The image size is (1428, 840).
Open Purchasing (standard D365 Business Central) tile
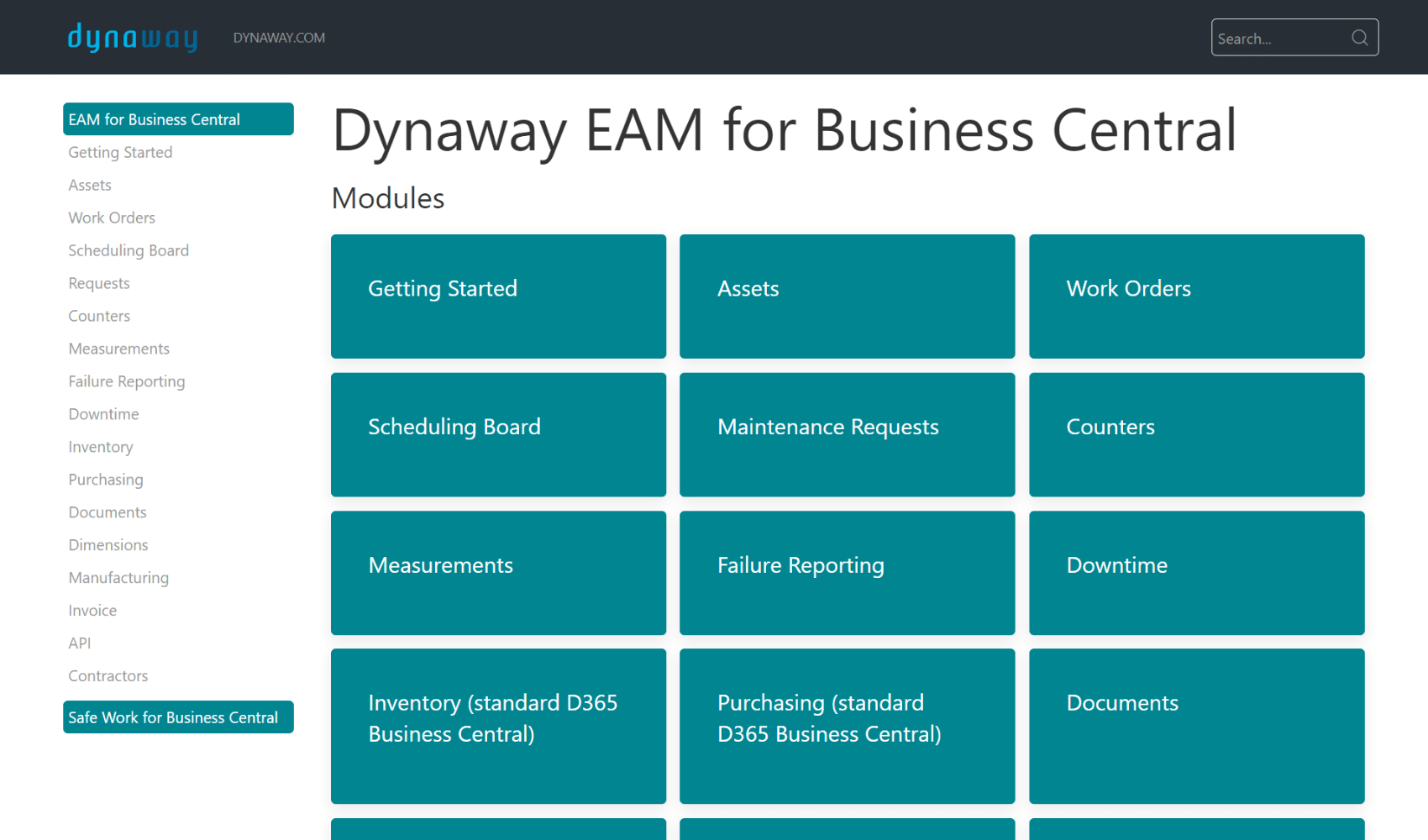848,727
